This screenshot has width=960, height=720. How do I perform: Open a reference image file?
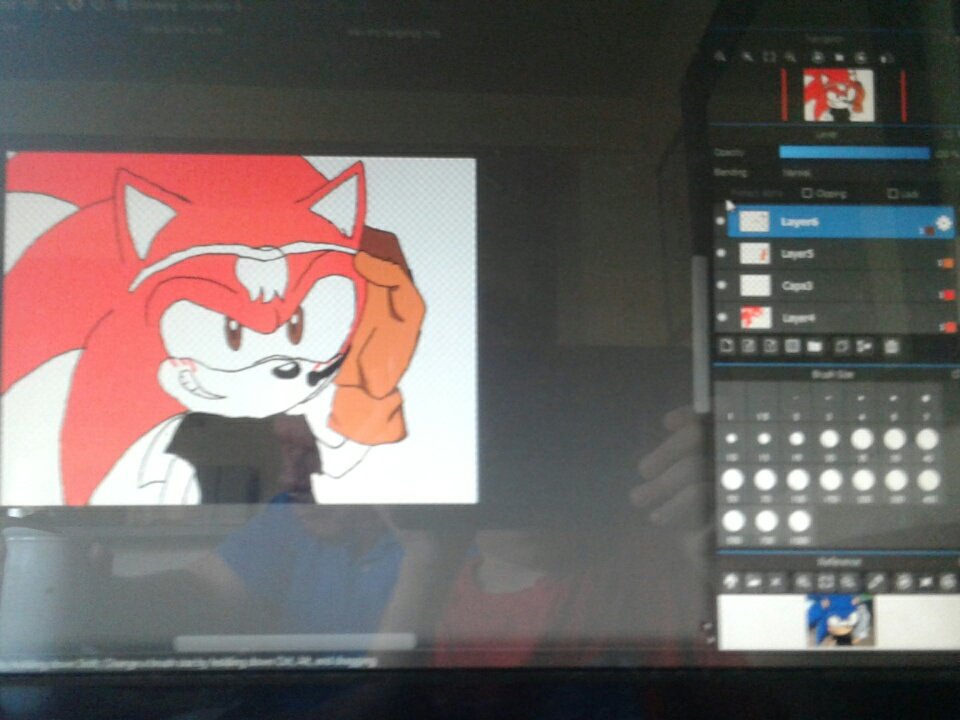[753, 582]
